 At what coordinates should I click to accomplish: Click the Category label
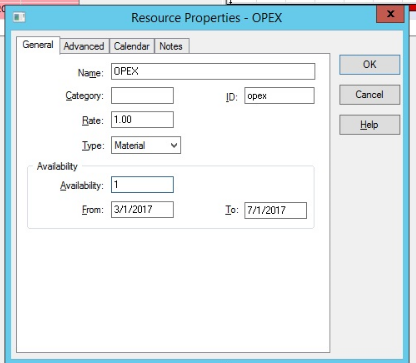pos(84,96)
